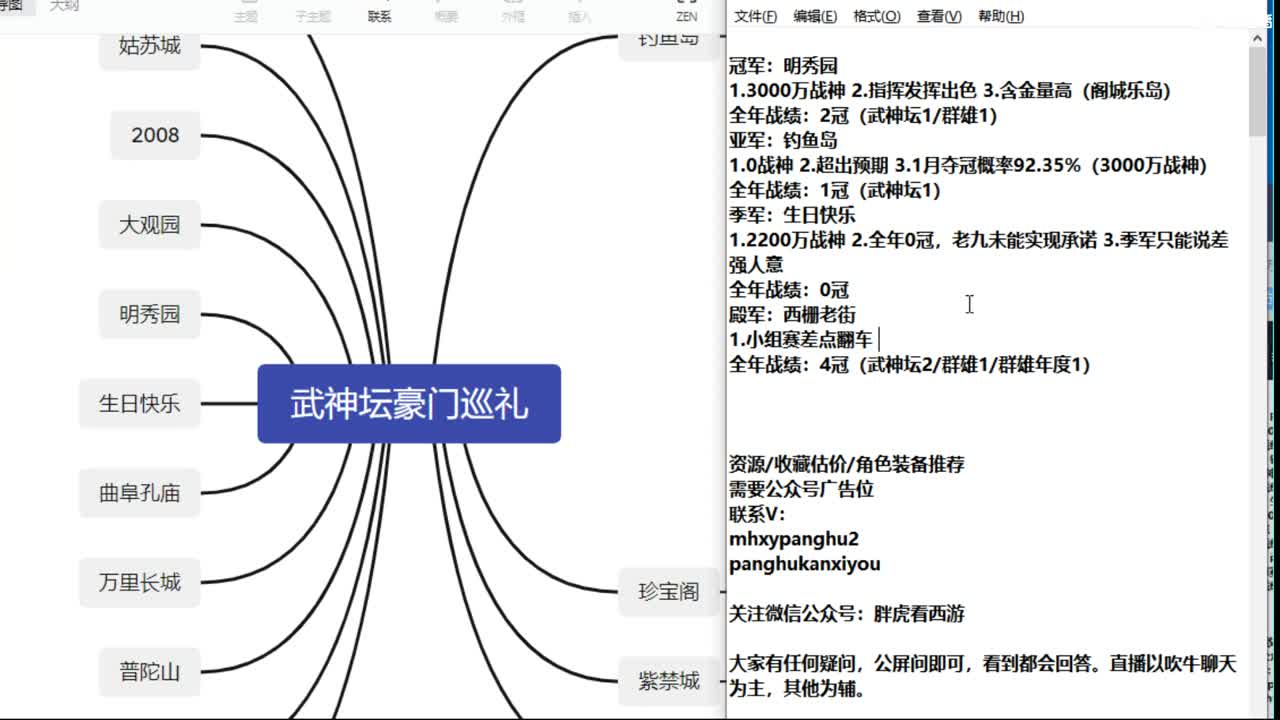
Task: Click the 主题 toolbar item
Action: pyautogui.click(x=246, y=16)
